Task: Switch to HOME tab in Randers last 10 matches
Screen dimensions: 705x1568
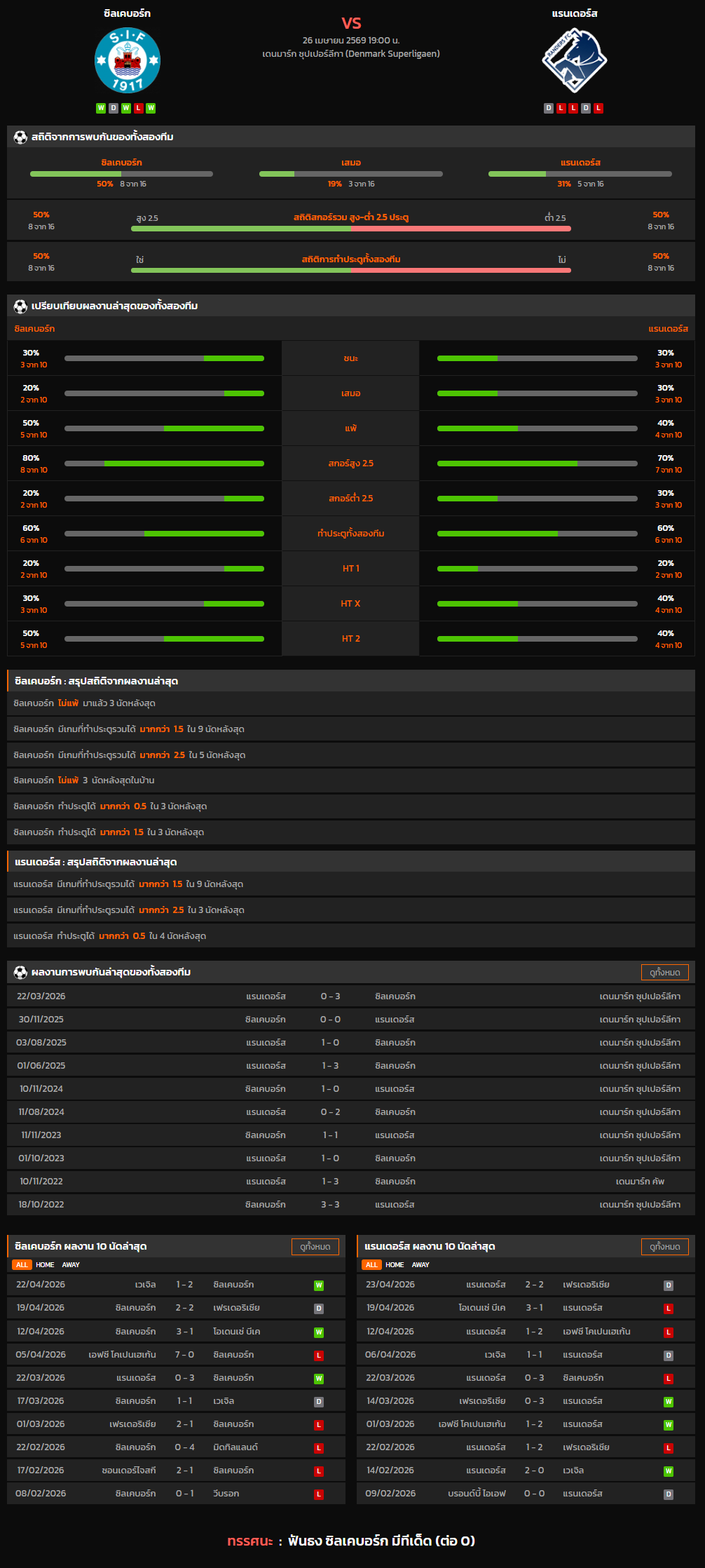Action: click(395, 1265)
